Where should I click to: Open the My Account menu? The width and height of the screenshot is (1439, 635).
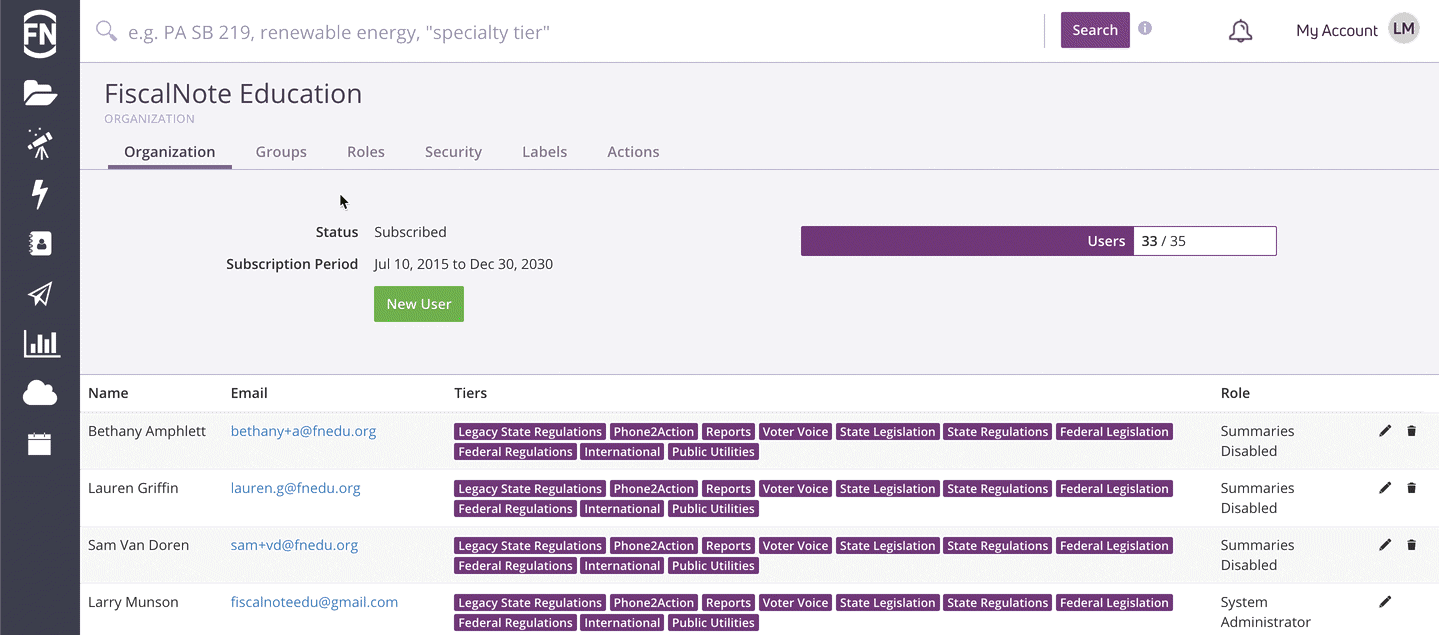[1337, 31]
